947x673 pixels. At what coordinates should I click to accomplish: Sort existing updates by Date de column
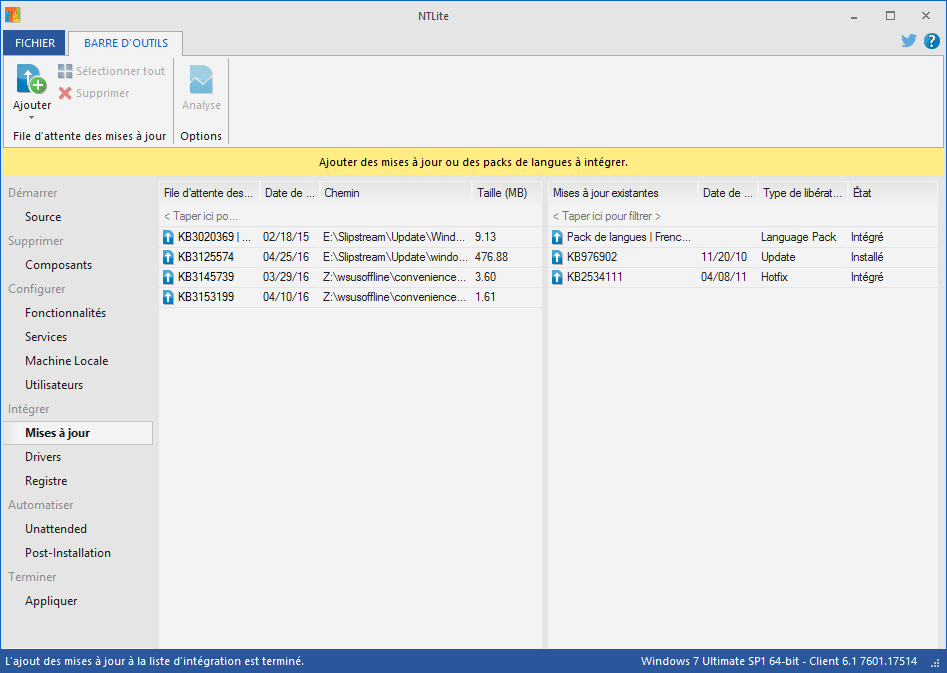tap(728, 193)
